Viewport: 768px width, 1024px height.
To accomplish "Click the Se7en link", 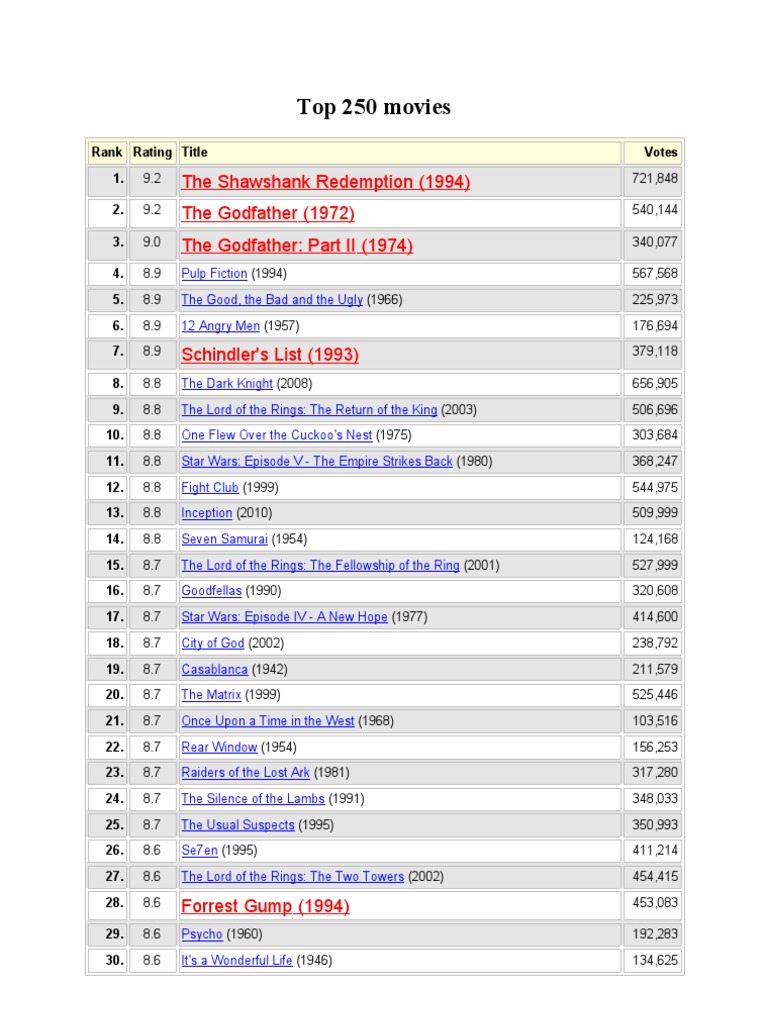I will point(199,850).
